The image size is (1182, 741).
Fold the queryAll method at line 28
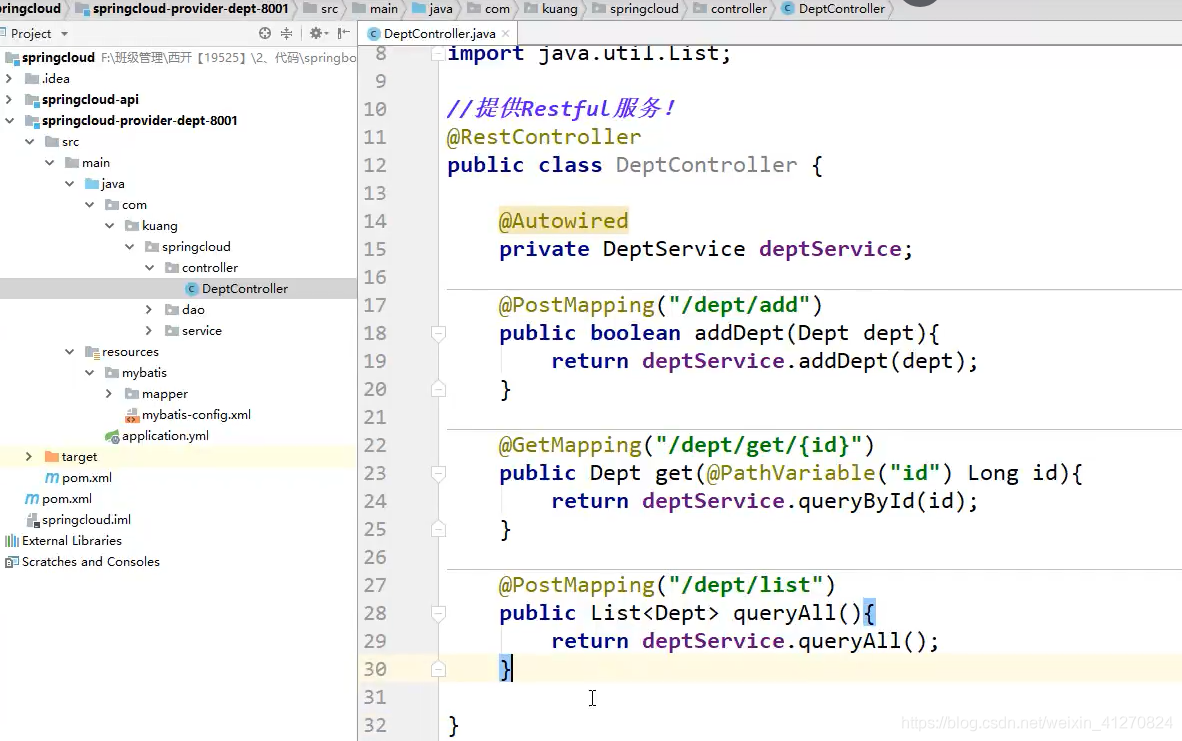(x=438, y=613)
